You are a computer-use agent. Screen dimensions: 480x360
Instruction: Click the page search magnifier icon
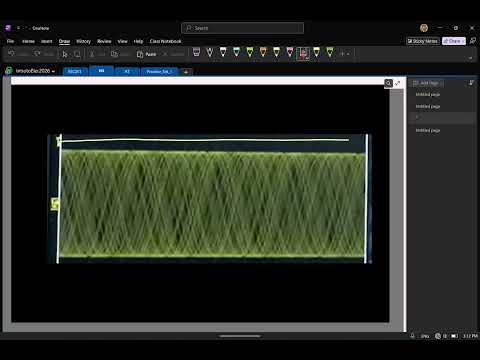388,83
